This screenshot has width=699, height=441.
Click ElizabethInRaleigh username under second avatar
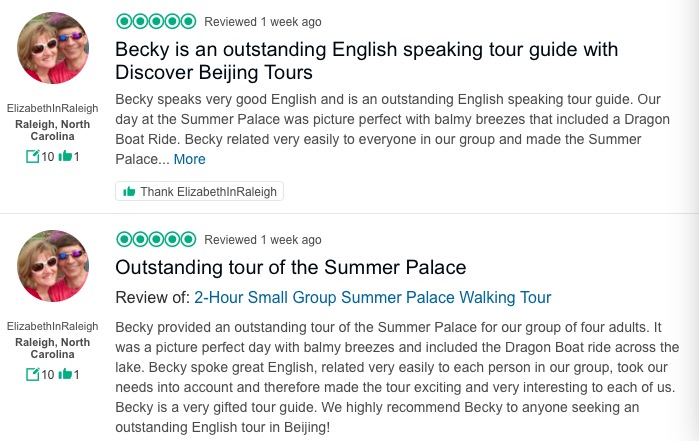tap(53, 326)
